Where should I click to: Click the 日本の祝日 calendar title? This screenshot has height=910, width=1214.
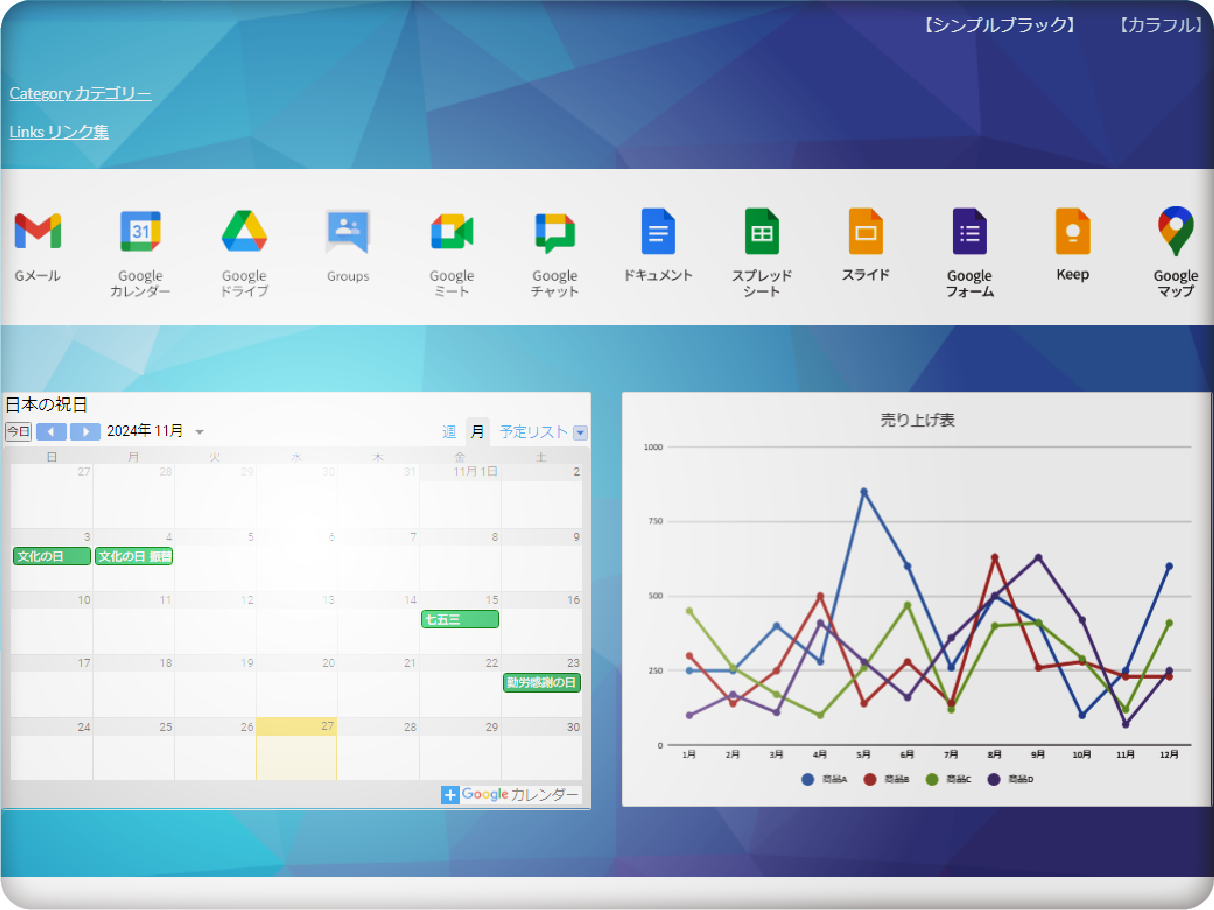(x=46, y=404)
